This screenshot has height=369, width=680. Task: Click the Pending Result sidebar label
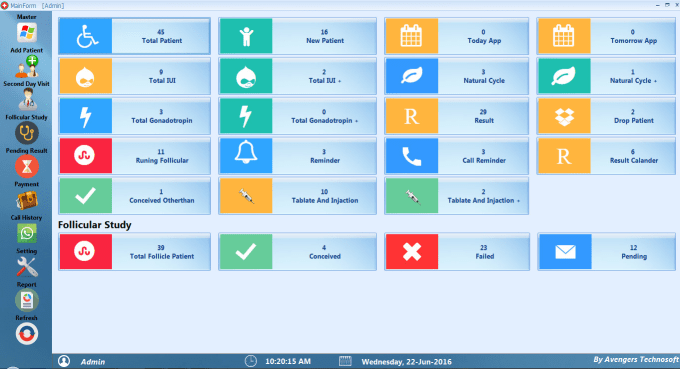tap(26, 150)
